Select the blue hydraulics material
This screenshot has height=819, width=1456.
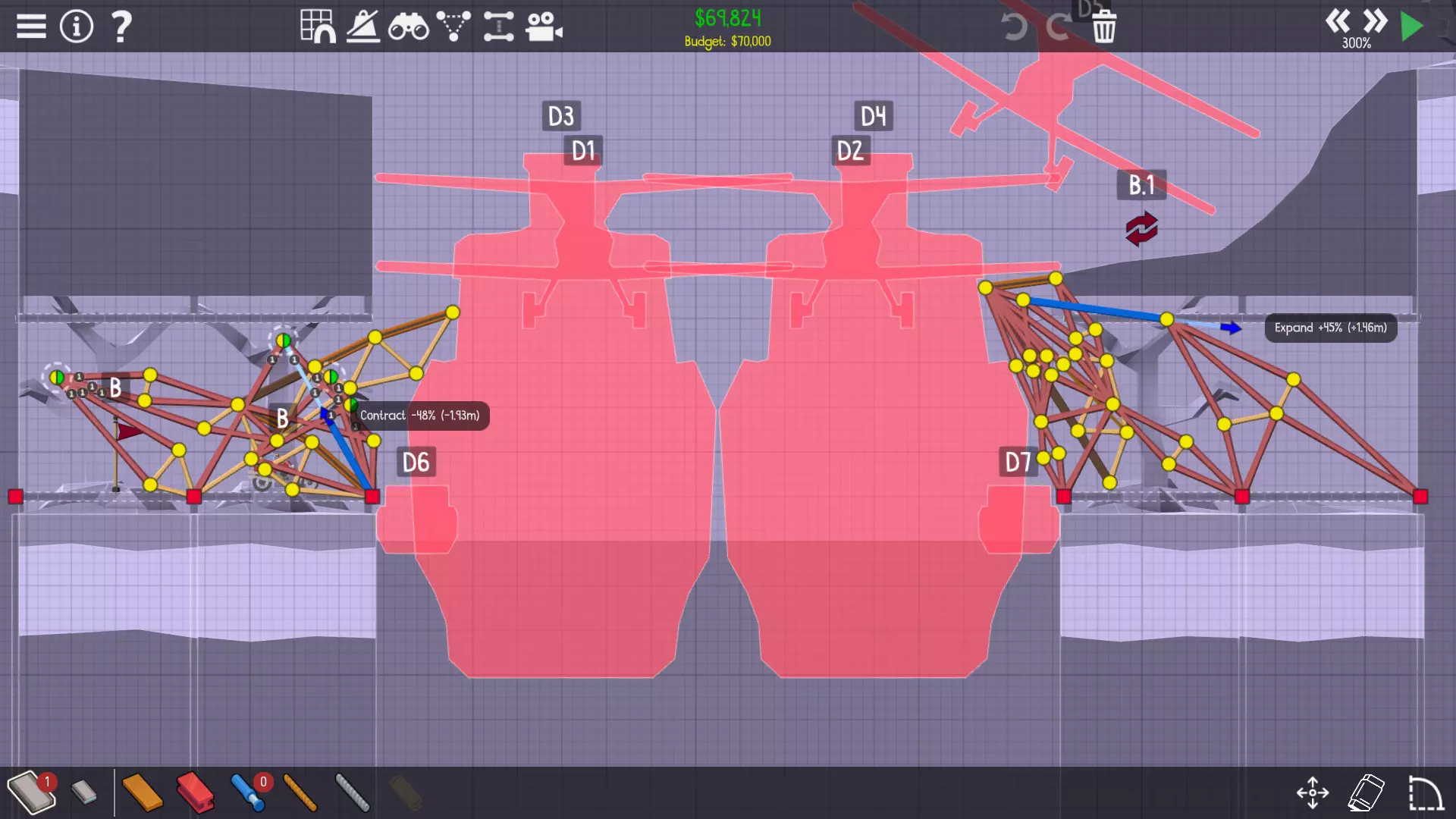[248, 792]
